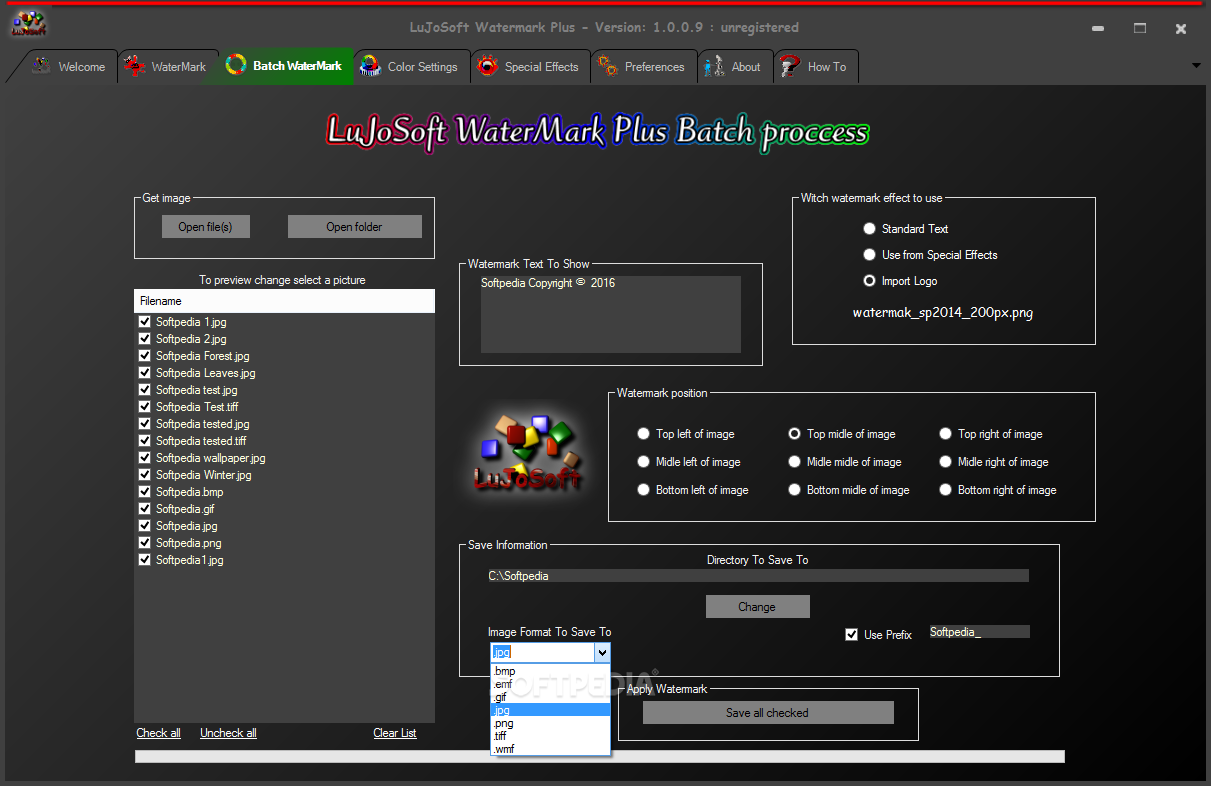Image resolution: width=1211 pixels, height=786 pixels.
Task: Select .png format from list
Action: click(550, 723)
